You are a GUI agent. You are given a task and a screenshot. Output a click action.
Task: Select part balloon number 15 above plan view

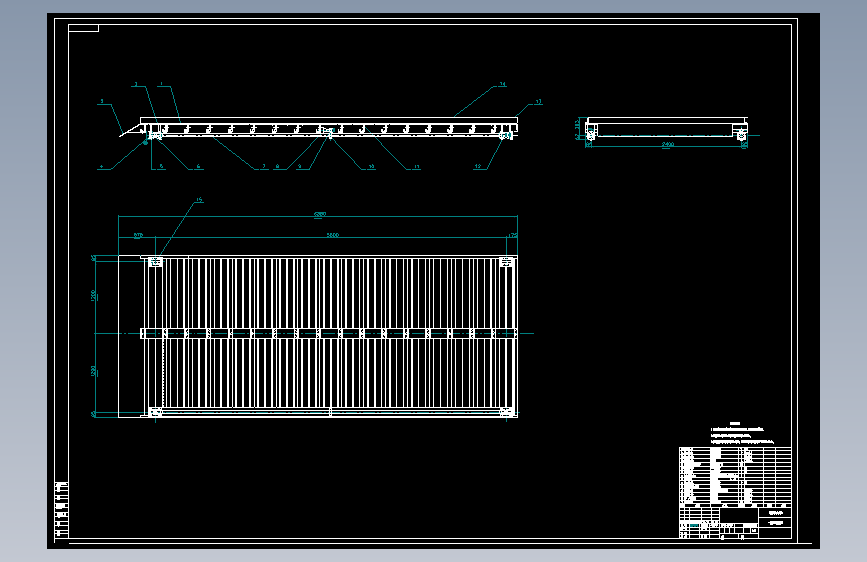point(199,200)
